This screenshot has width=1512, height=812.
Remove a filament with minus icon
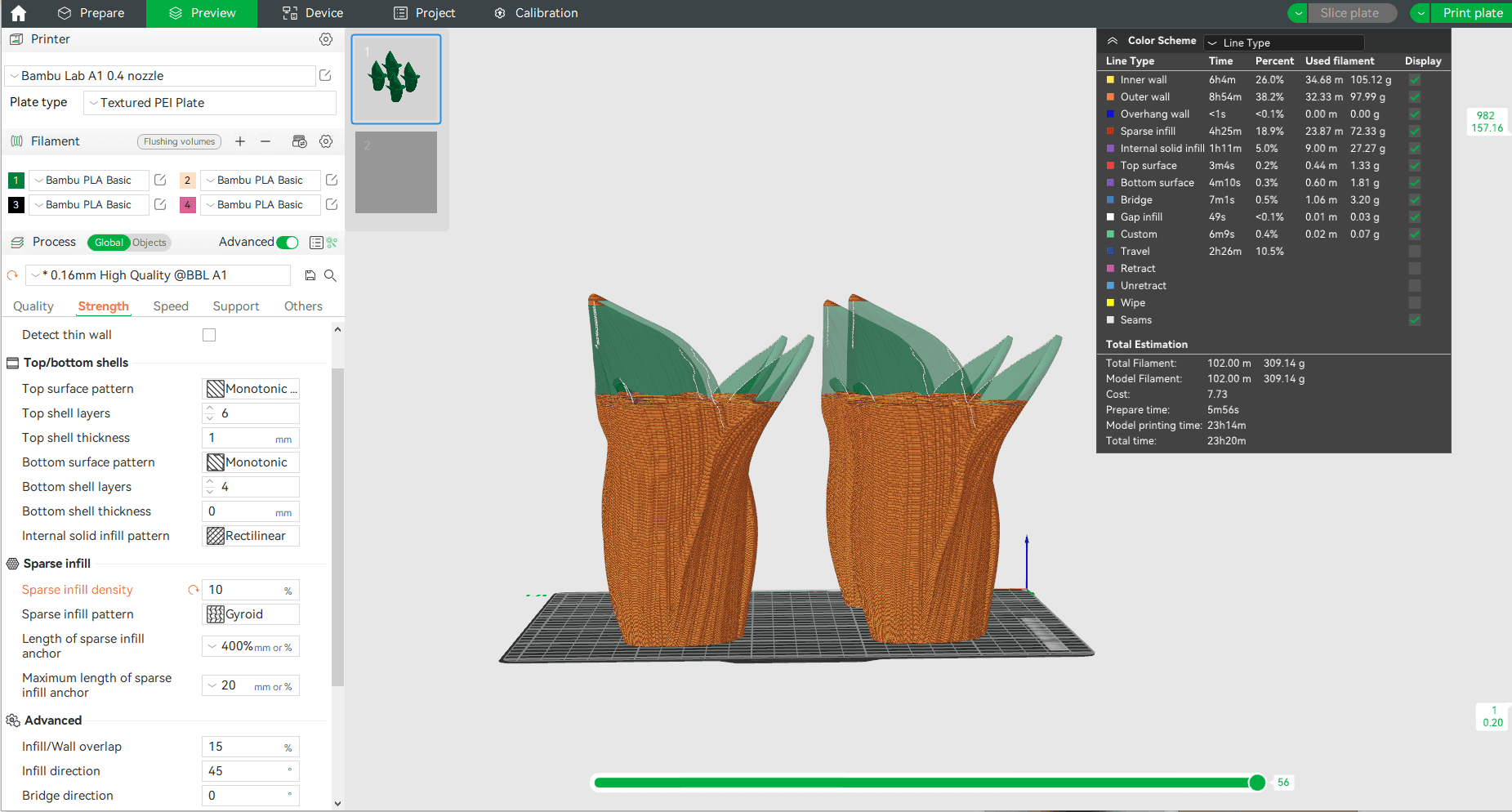(265, 141)
